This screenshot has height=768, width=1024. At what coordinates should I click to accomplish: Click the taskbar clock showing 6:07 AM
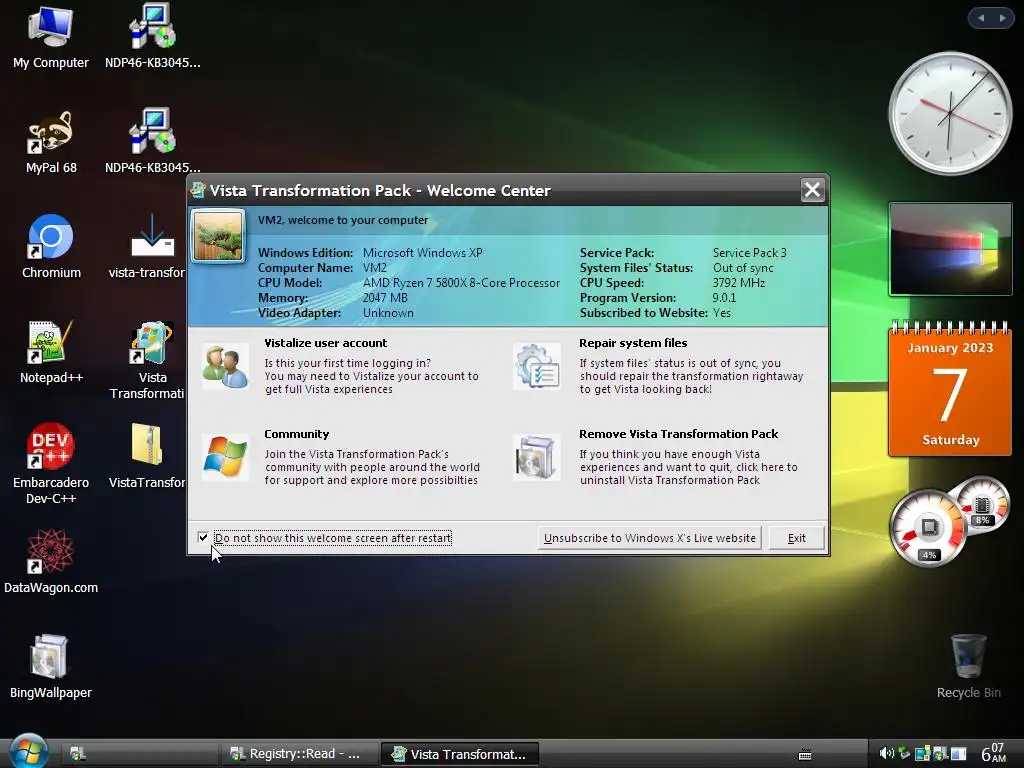993,753
